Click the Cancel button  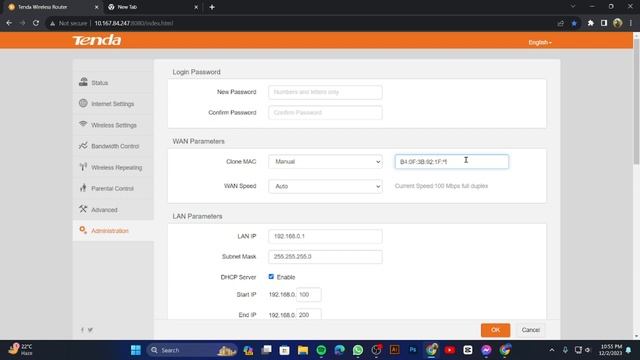tap(531, 330)
